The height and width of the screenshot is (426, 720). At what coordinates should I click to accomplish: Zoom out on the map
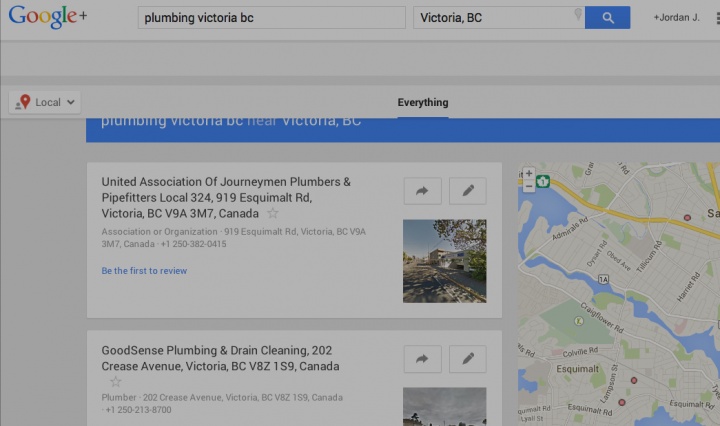point(529,186)
